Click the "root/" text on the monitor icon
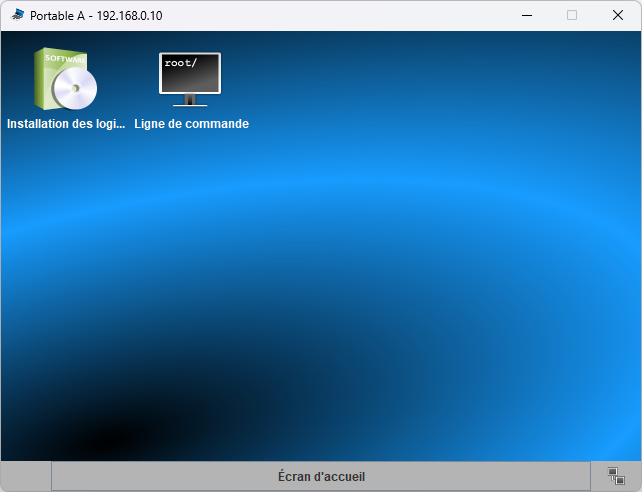 181,64
